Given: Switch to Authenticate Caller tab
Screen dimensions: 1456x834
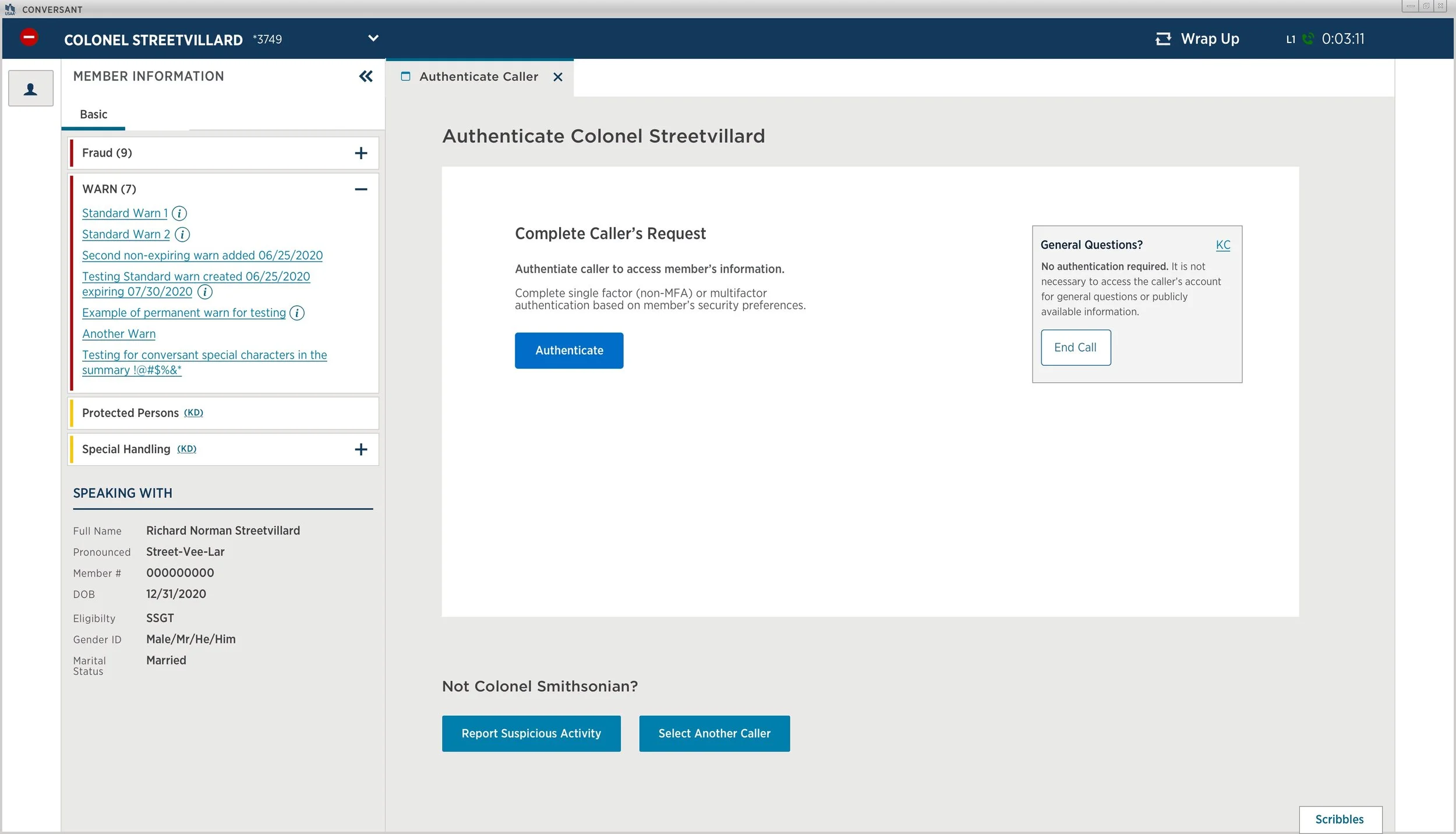Looking at the screenshot, I should point(478,77).
